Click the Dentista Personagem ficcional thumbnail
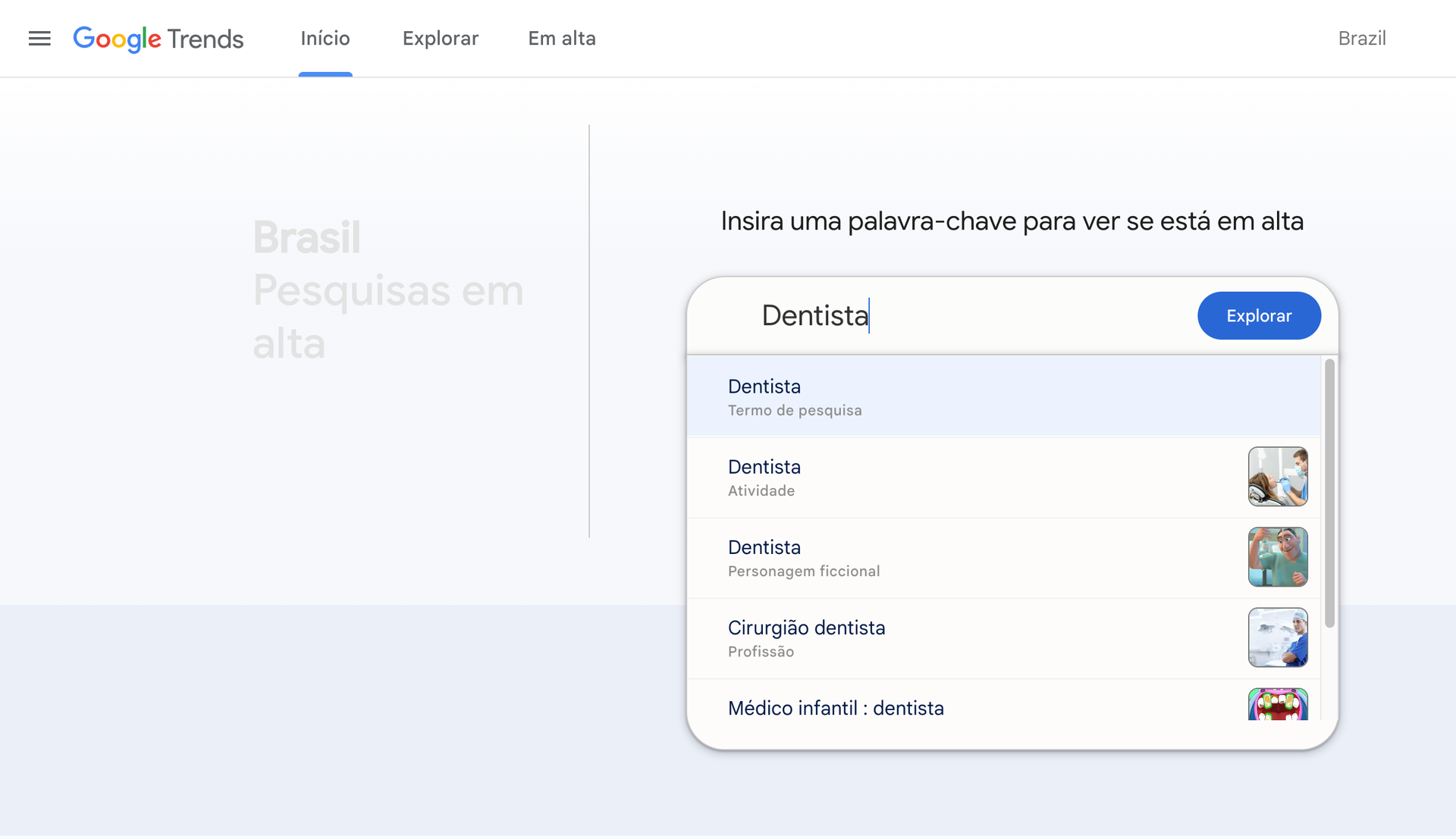This screenshot has height=839, width=1456. pos(1278,557)
